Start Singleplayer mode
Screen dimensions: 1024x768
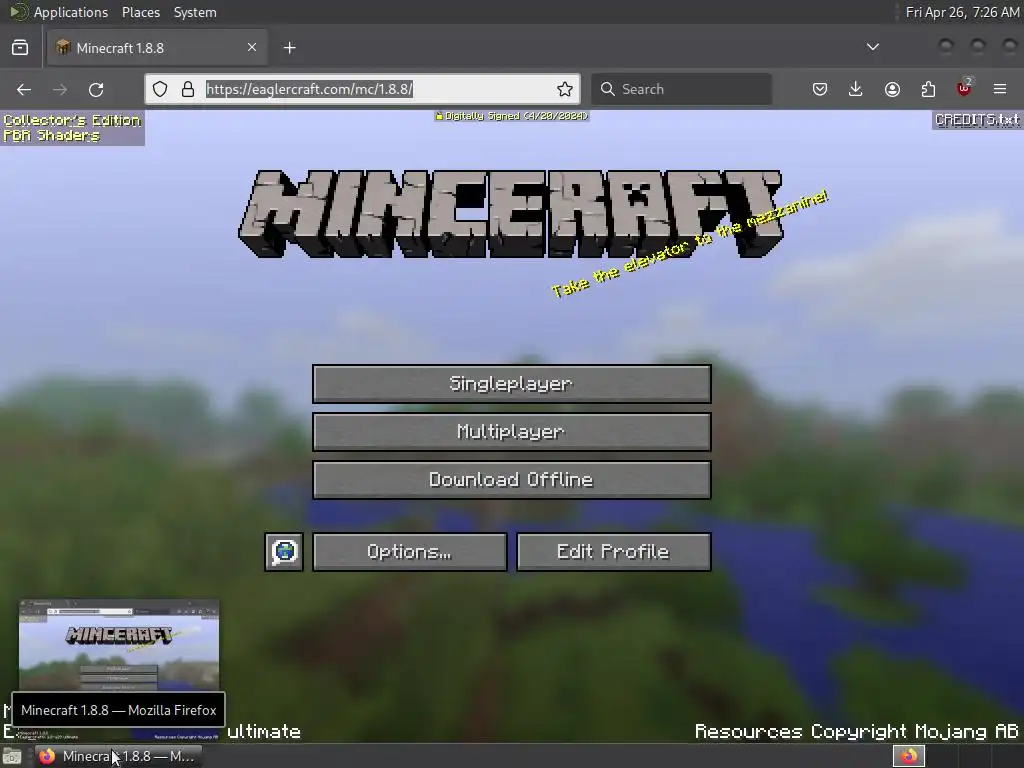coord(511,384)
